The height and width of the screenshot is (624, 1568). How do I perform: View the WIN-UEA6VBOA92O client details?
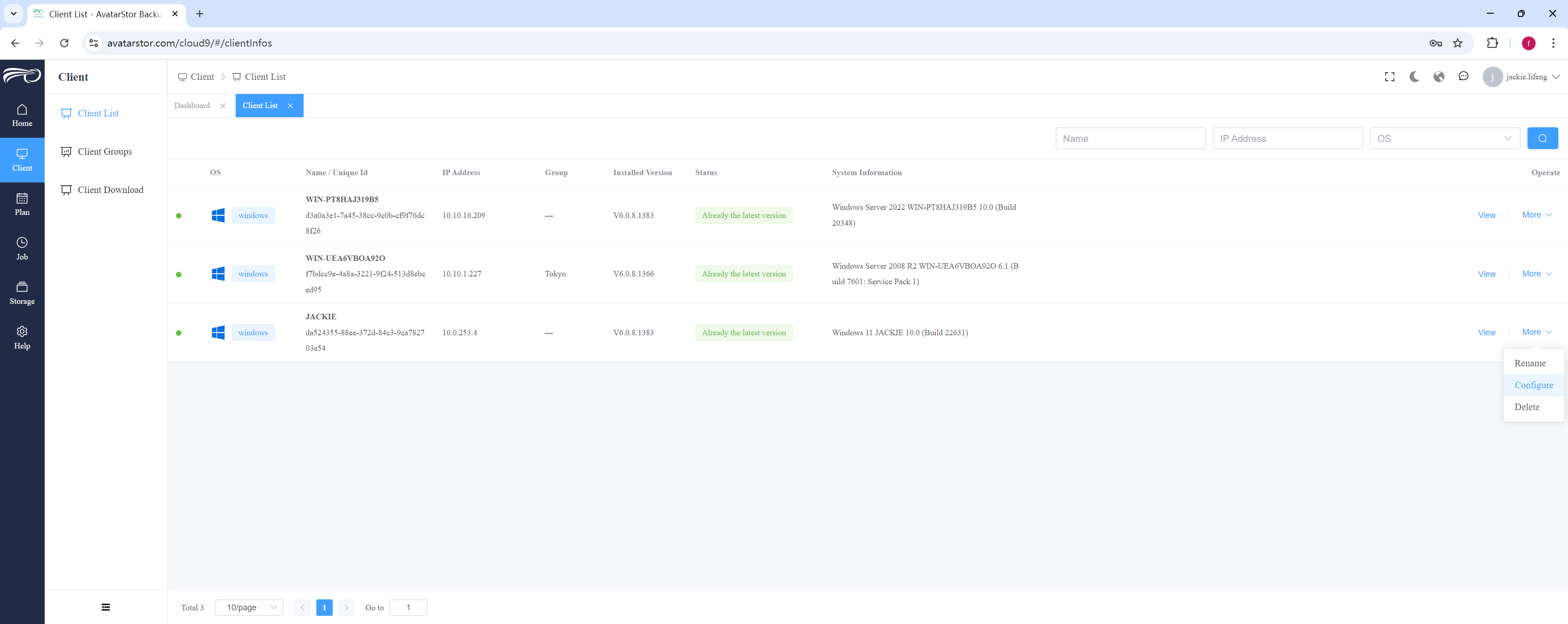pyautogui.click(x=1486, y=274)
